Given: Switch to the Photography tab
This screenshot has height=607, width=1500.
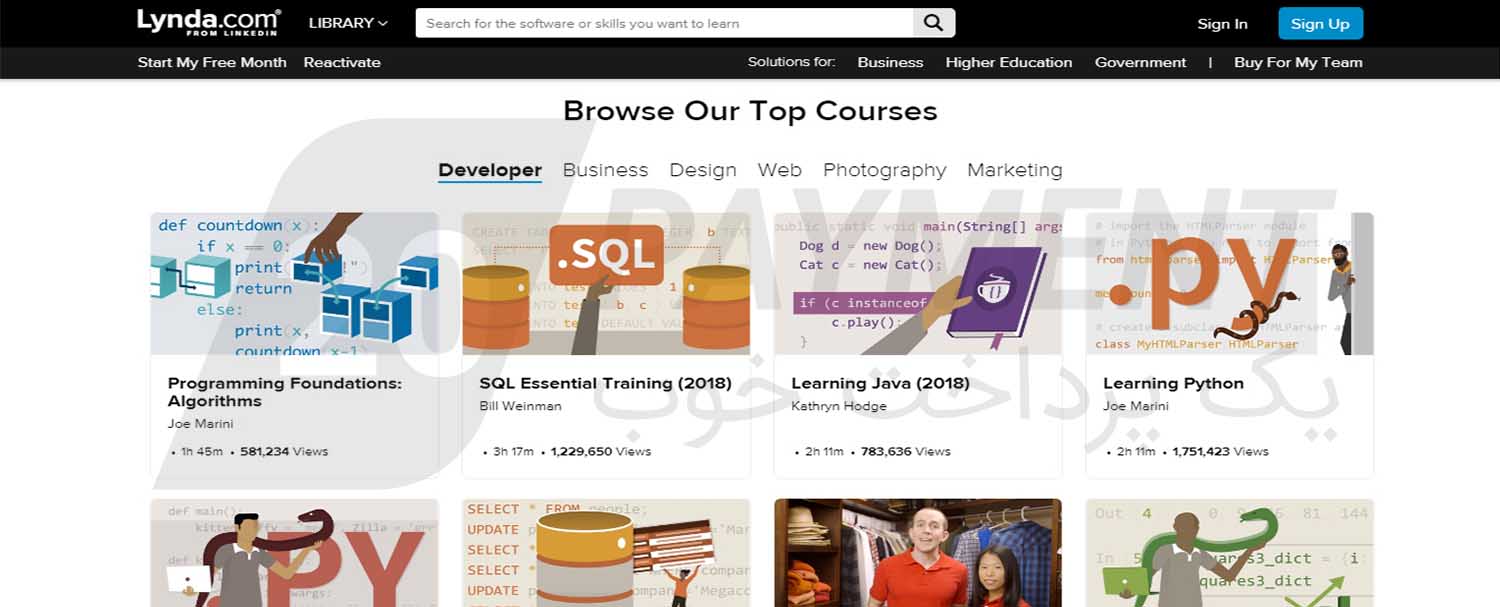Looking at the screenshot, I should click(885, 170).
